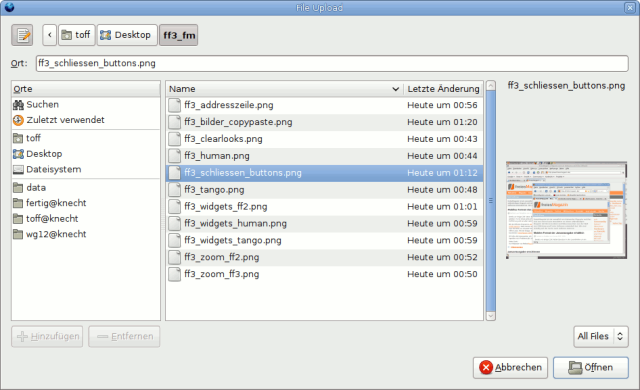Open Suchen in the places sidebar
The image size is (640, 390).
(86, 105)
